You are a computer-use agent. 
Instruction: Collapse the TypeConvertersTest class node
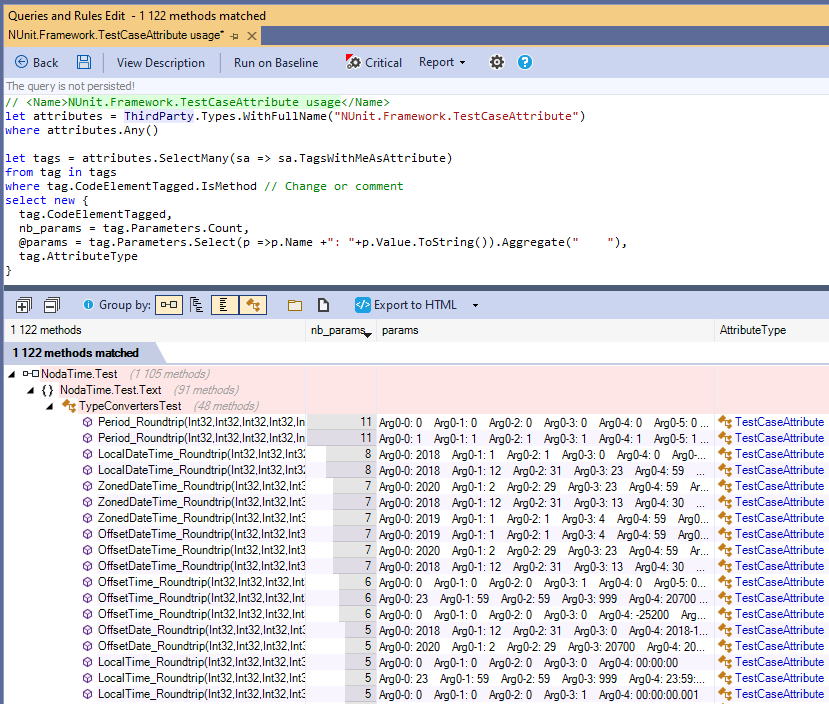50,406
